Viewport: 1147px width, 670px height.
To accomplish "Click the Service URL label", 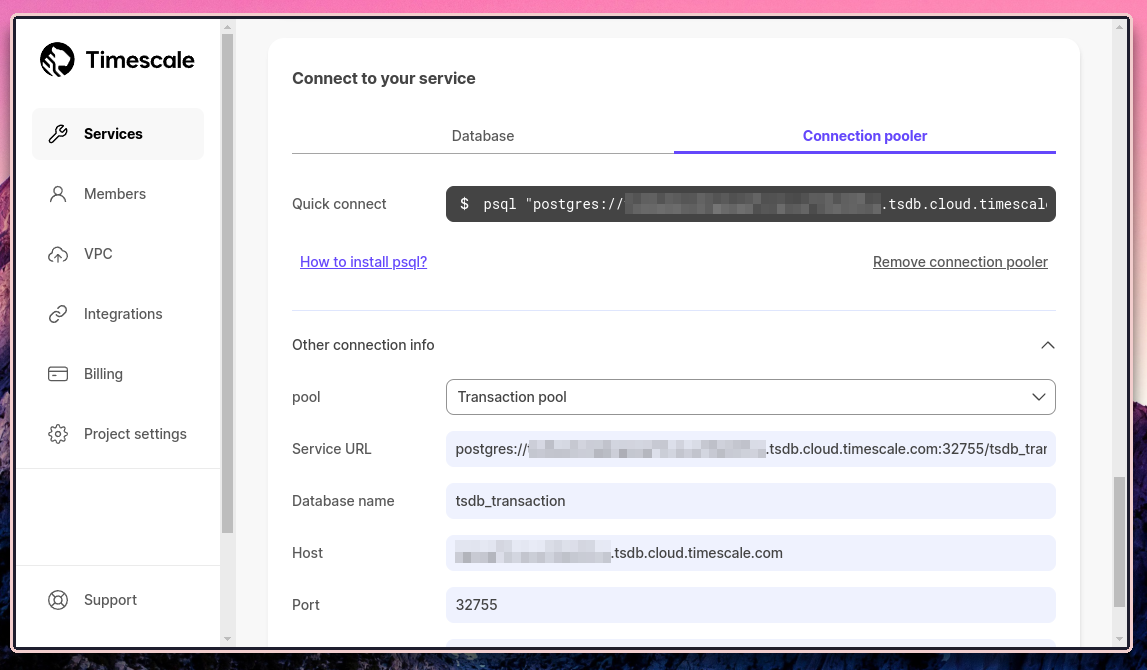I will pos(331,449).
